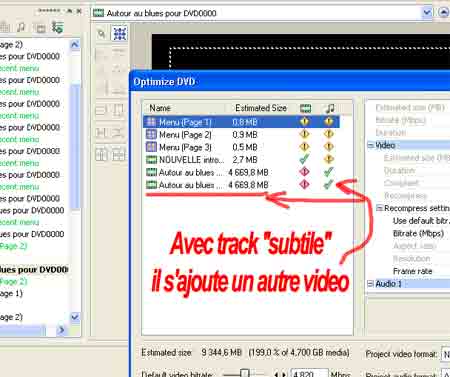Viewport: 450px width, 377px height.
Task: Collapse the Video property section
Action: click(x=370, y=145)
